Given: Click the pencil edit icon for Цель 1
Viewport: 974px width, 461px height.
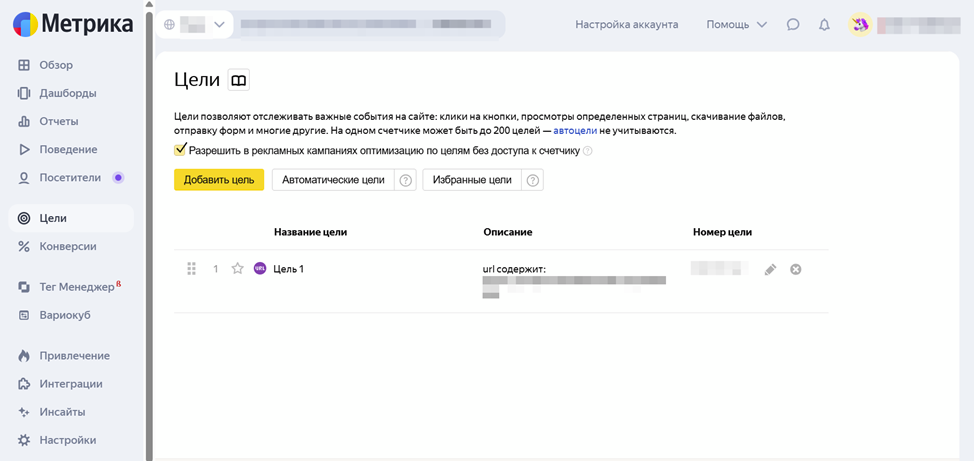Looking at the screenshot, I should tap(770, 269).
